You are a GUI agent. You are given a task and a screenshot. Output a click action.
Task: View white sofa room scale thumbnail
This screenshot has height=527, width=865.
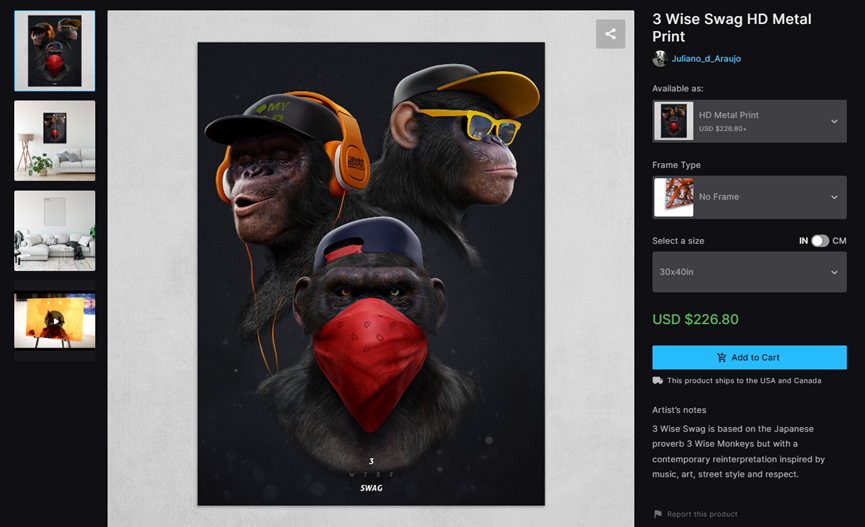point(55,231)
